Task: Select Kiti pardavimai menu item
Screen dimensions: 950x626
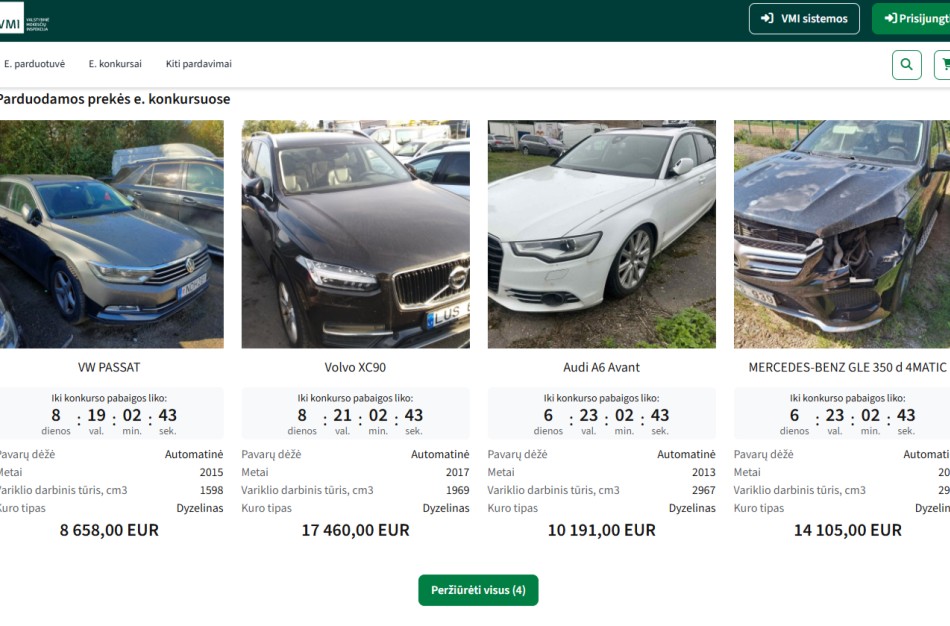Action: click(198, 64)
